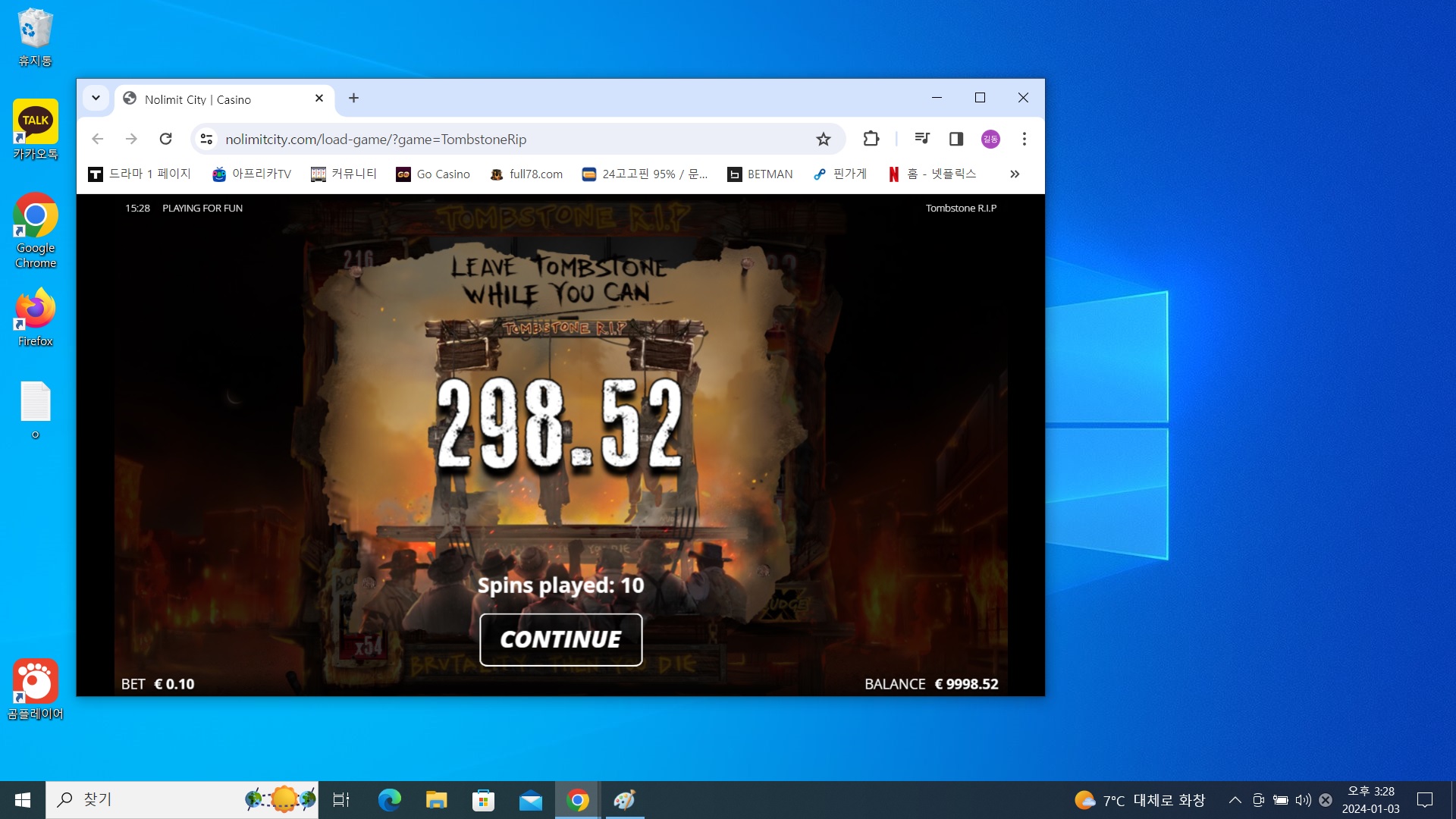Open the Windows Start menu
This screenshot has width=1456, height=819.
point(23,800)
